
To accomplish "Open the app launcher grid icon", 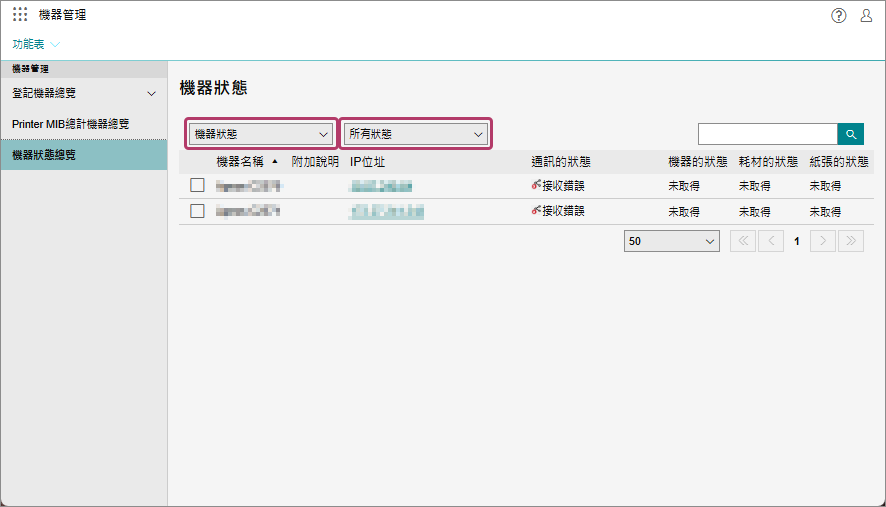I will (x=20, y=15).
